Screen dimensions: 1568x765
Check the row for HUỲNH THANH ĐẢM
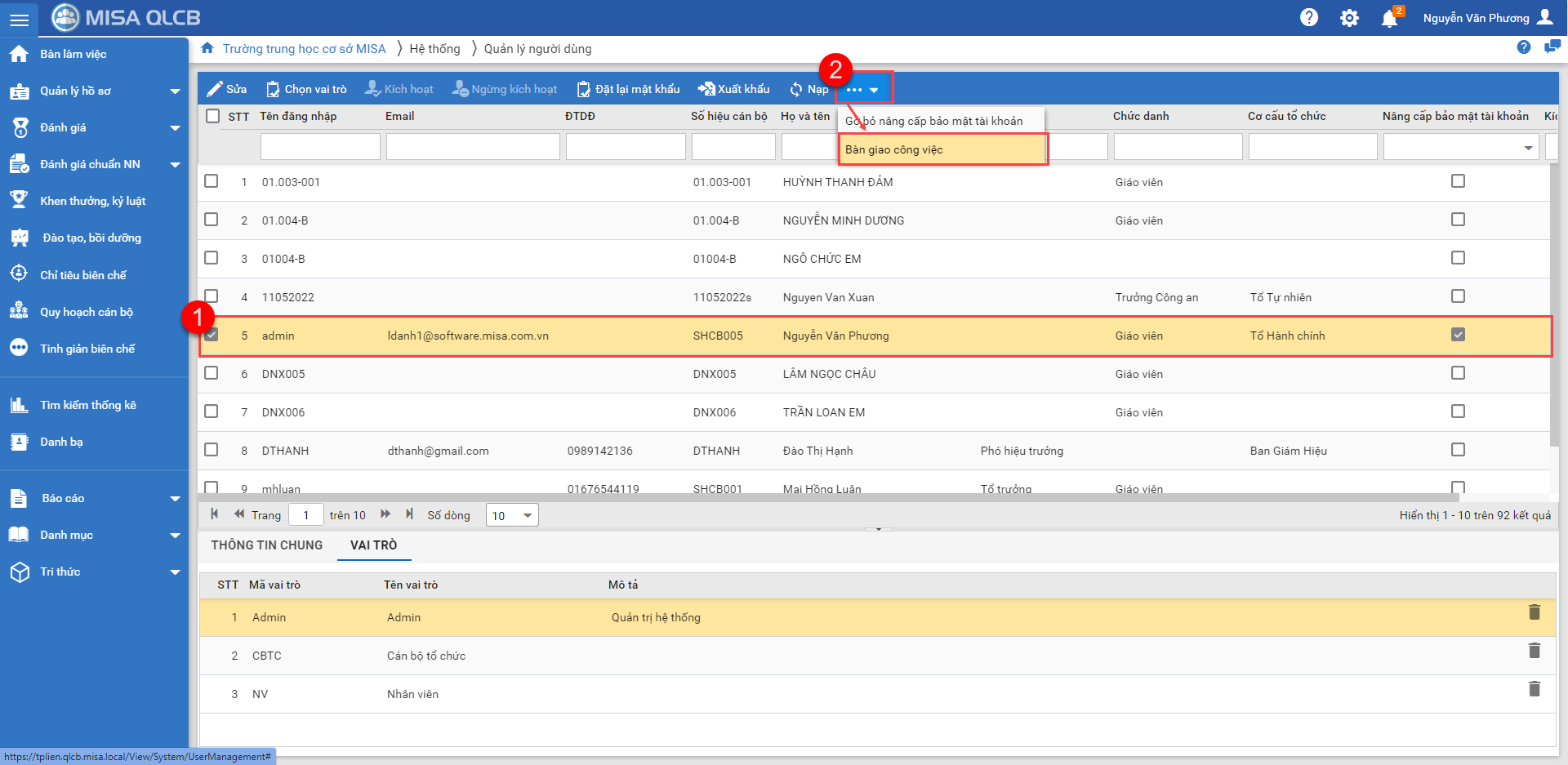pyautogui.click(x=212, y=181)
